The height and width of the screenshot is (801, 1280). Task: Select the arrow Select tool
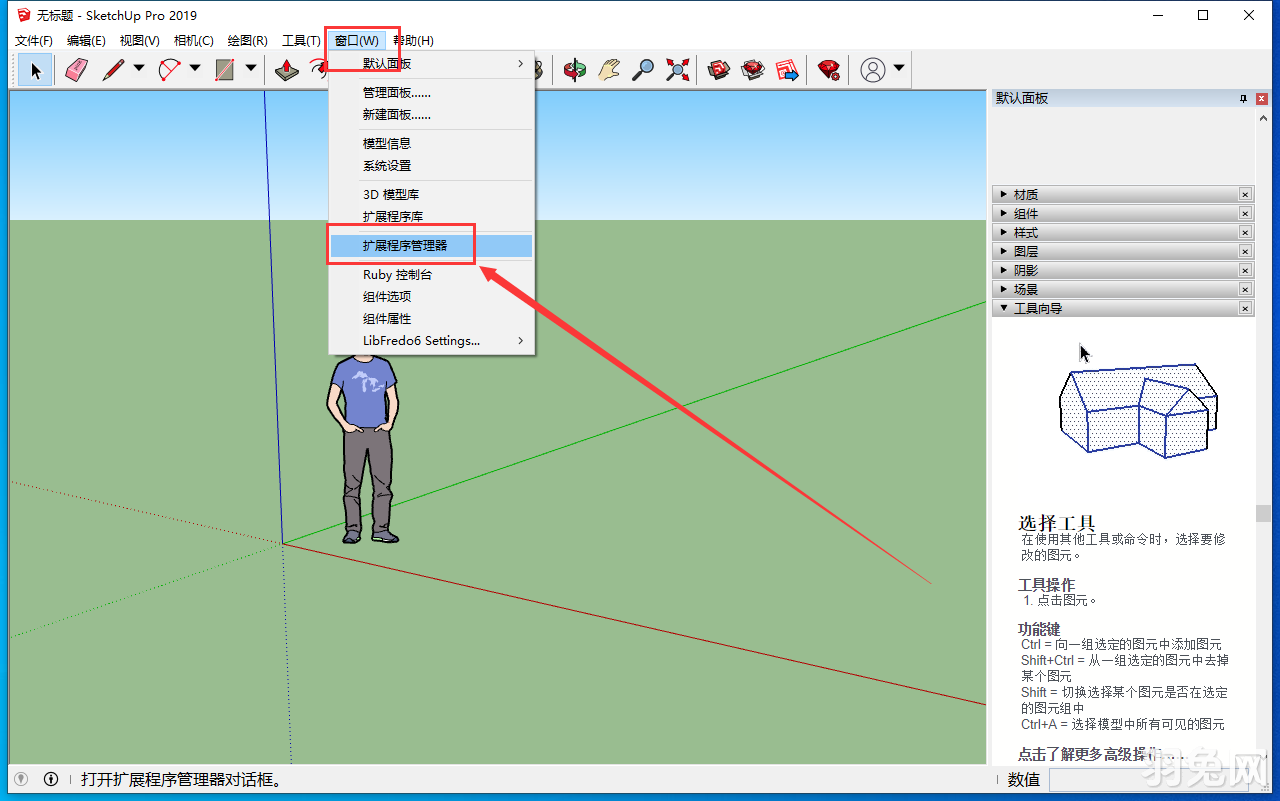pos(36,70)
